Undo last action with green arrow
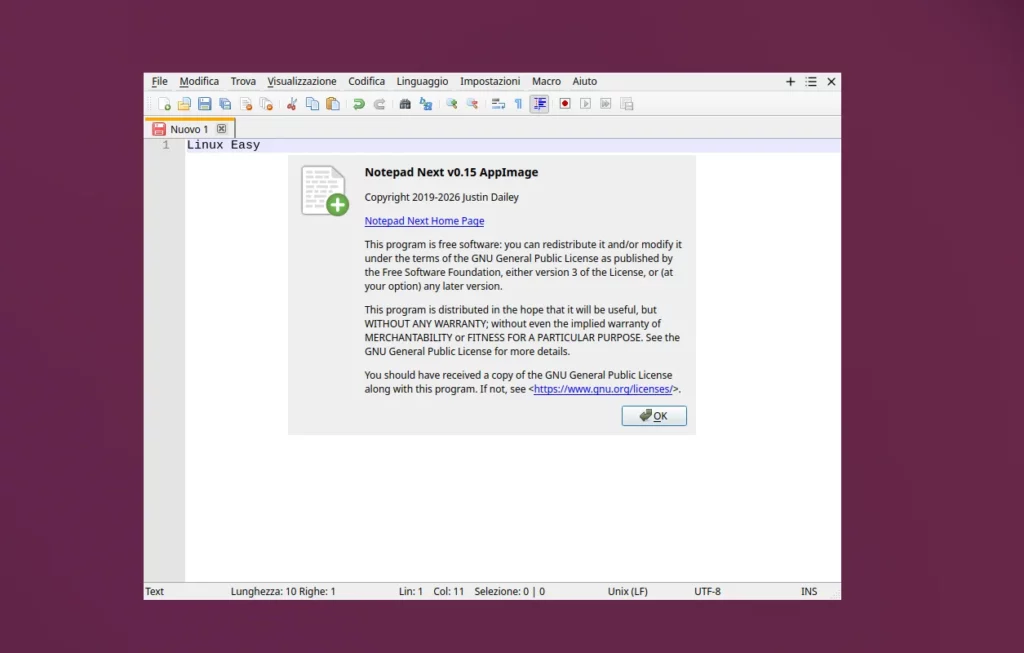The image size is (1024, 653). (x=359, y=104)
